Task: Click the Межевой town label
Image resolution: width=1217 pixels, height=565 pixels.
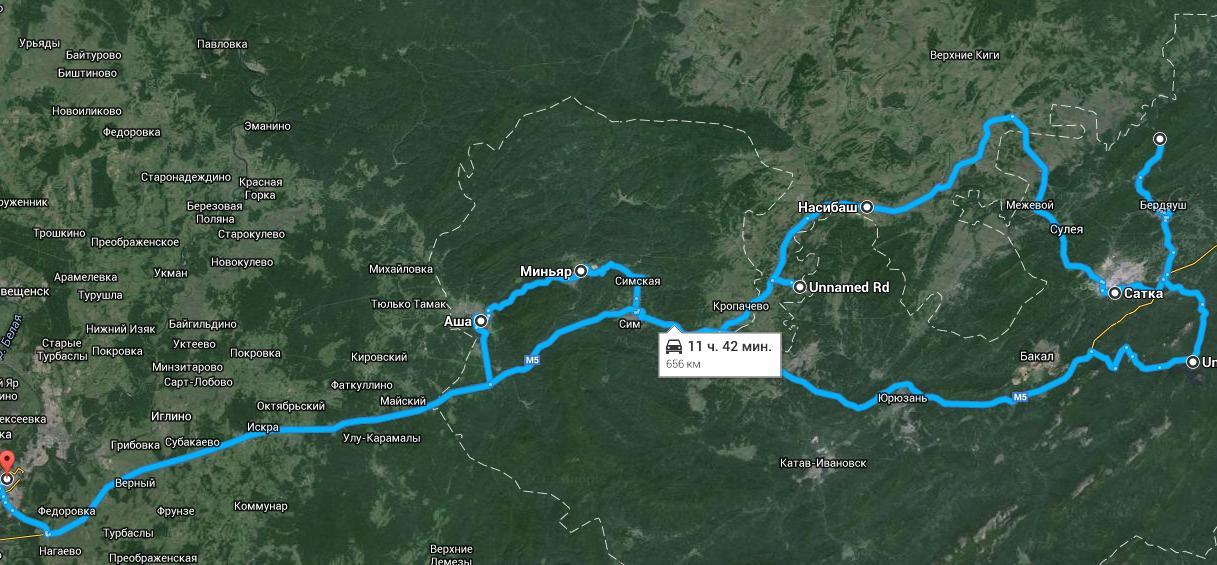Action: [x=1030, y=206]
